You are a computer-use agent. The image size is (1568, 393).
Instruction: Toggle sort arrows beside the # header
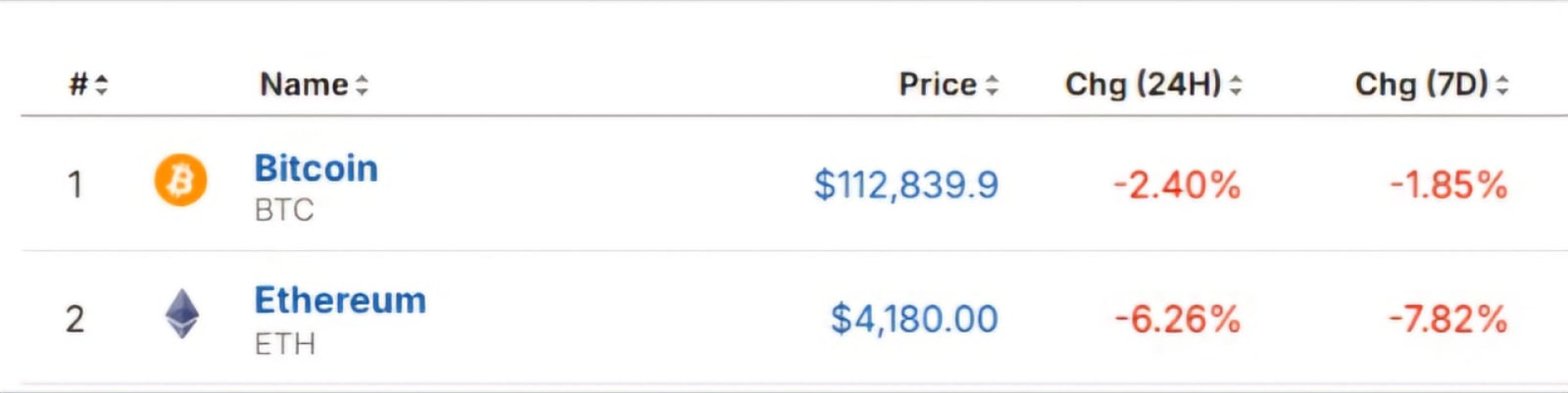(x=101, y=85)
